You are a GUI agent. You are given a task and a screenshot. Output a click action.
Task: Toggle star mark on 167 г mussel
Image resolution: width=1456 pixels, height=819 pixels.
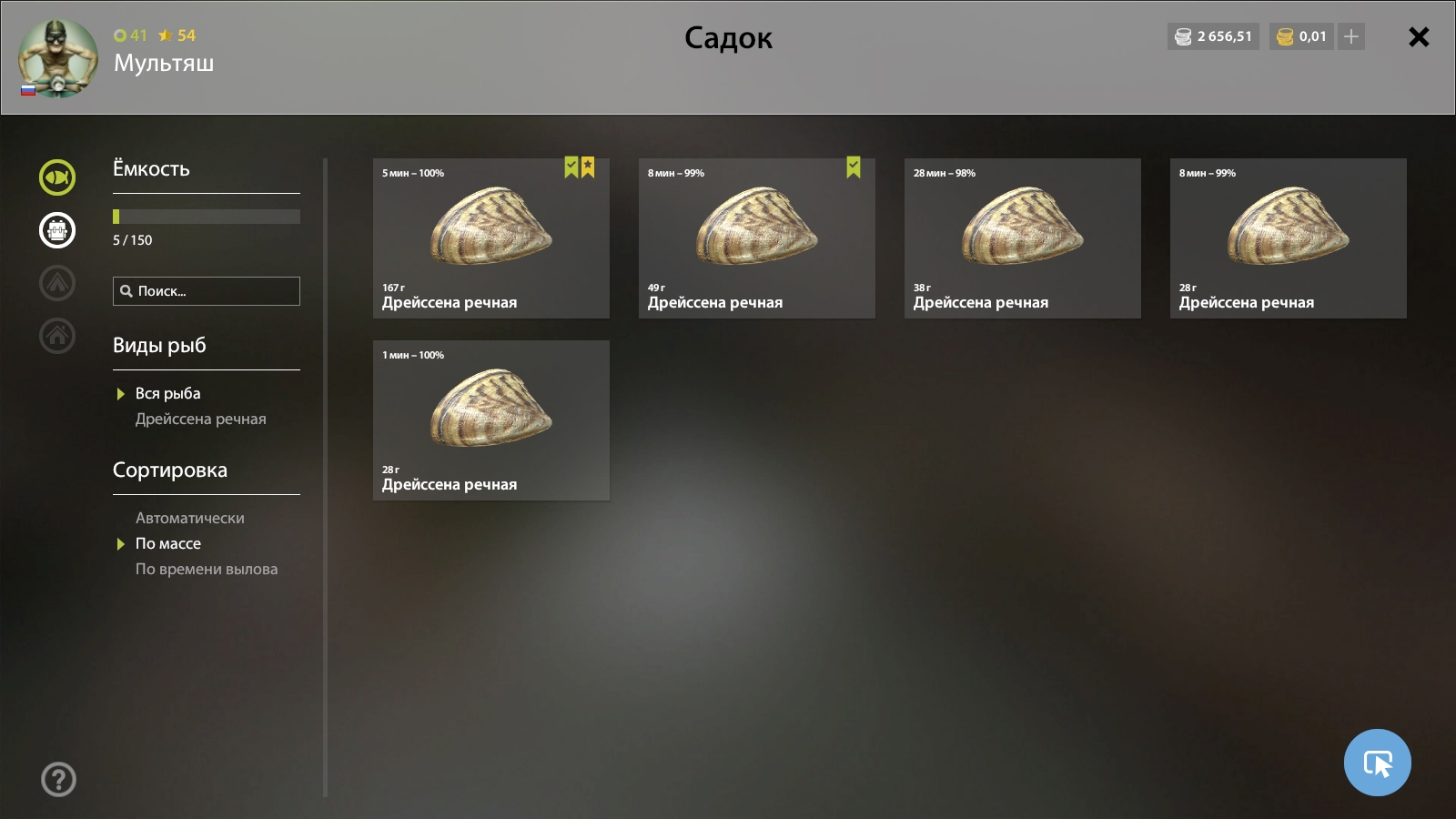588,167
